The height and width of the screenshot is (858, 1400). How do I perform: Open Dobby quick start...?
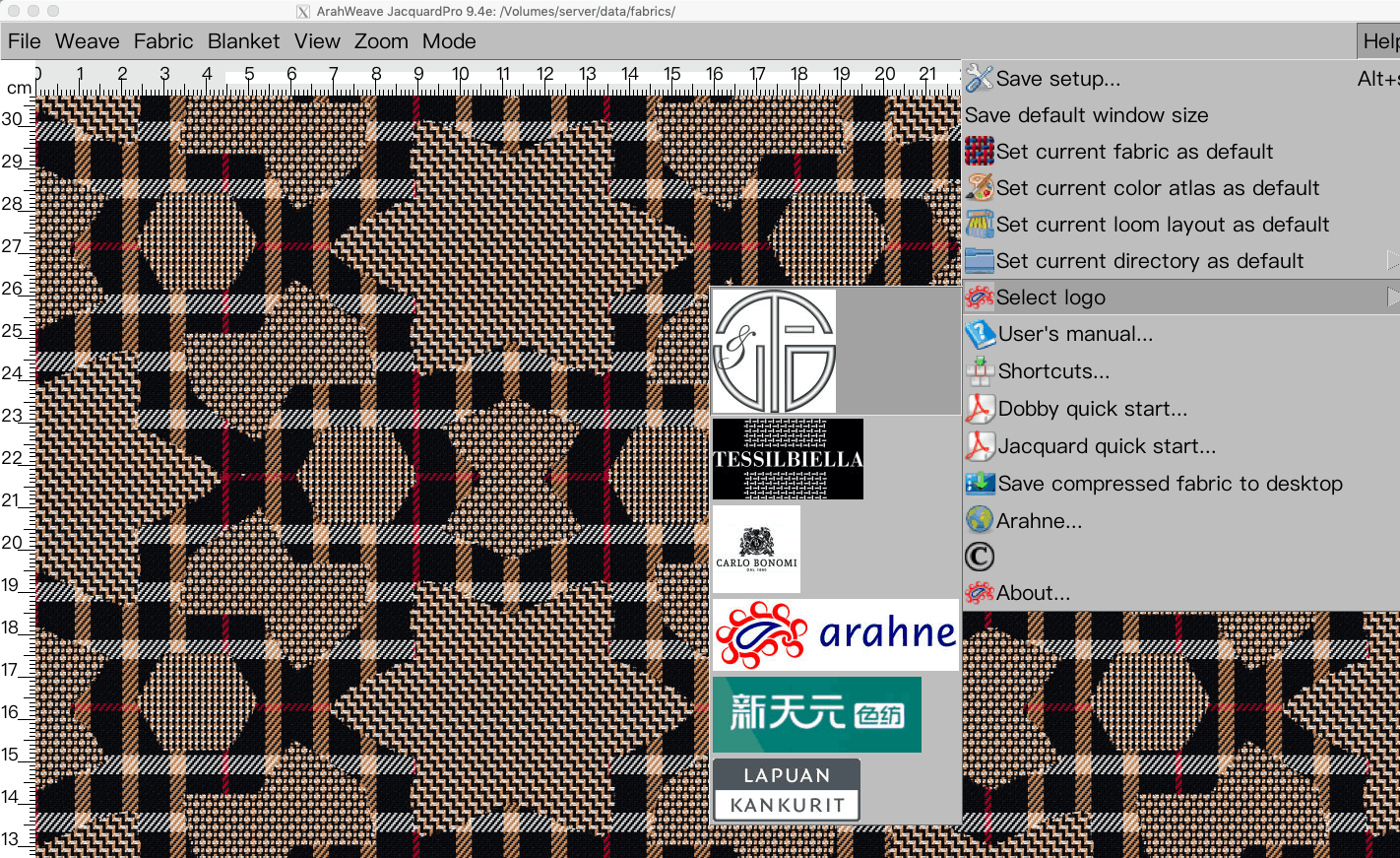pos(1180,408)
